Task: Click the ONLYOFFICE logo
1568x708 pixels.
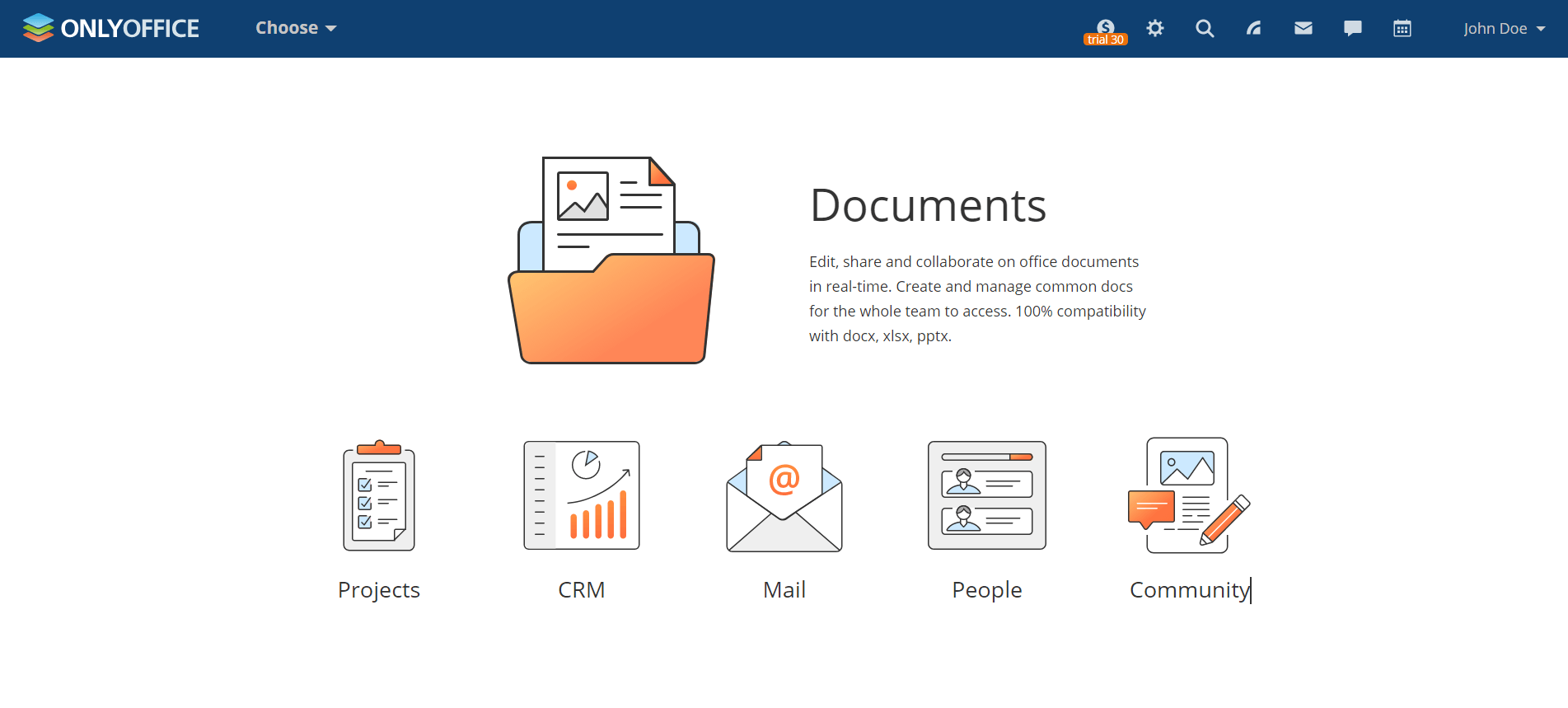Action: pyautogui.click(x=111, y=28)
